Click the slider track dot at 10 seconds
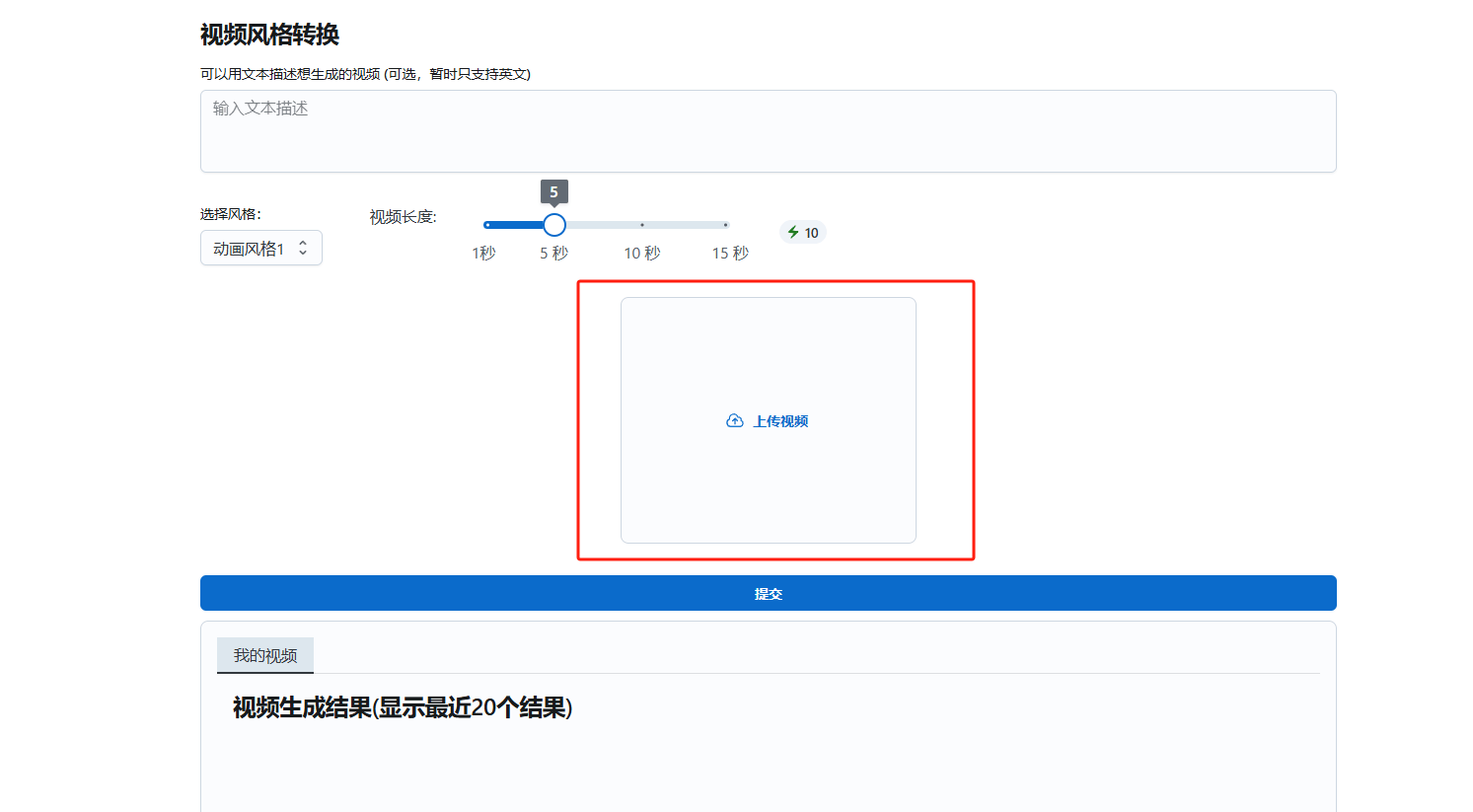 (x=641, y=225)
